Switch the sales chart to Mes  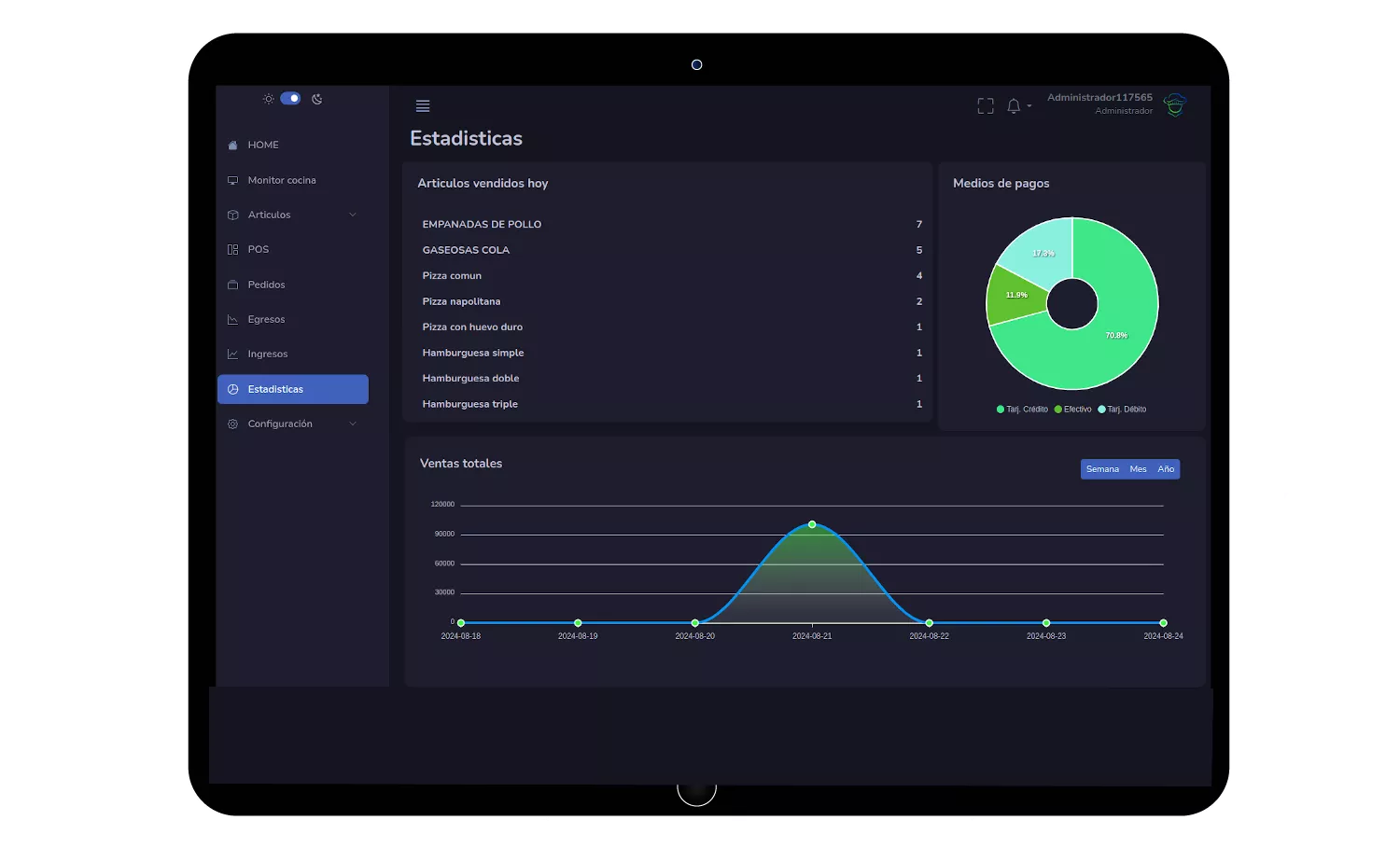pos(1138,469)
